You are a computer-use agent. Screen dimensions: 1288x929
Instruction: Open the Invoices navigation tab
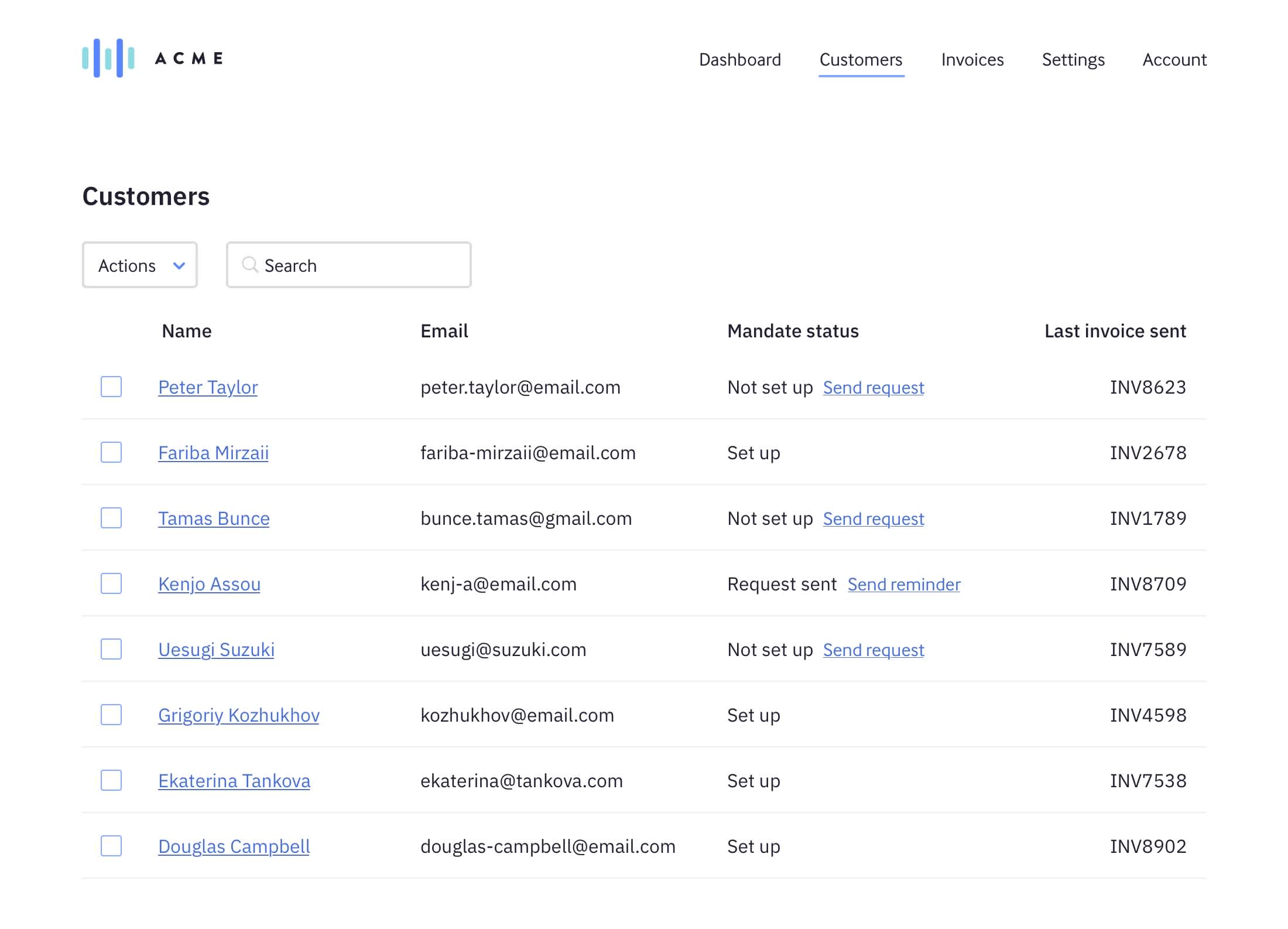click(x=972, y=60)
